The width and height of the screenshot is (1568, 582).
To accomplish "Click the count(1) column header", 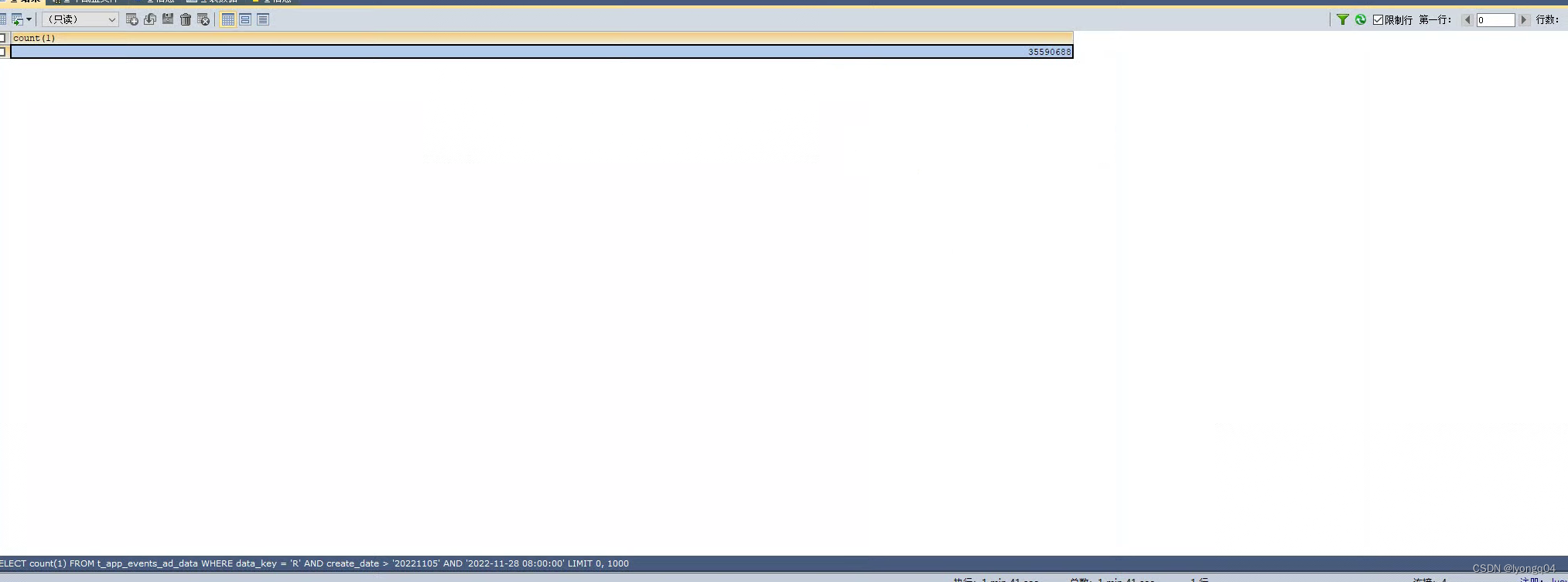I will coord(541,38).
